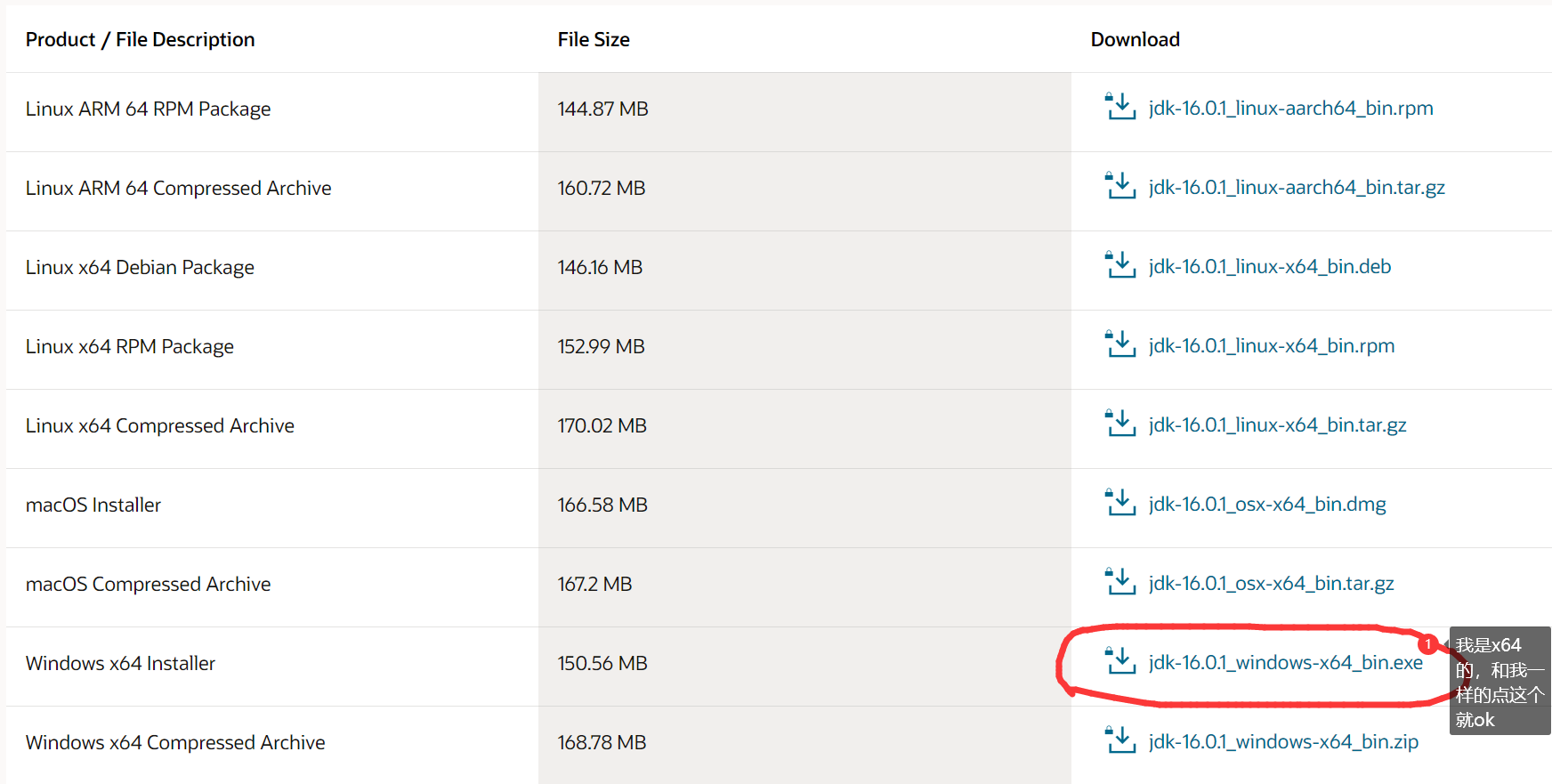The width and height of the screenshot is (1552, 784).
Task: Click the 166.58 MB file size
Action: click(602, 505)
